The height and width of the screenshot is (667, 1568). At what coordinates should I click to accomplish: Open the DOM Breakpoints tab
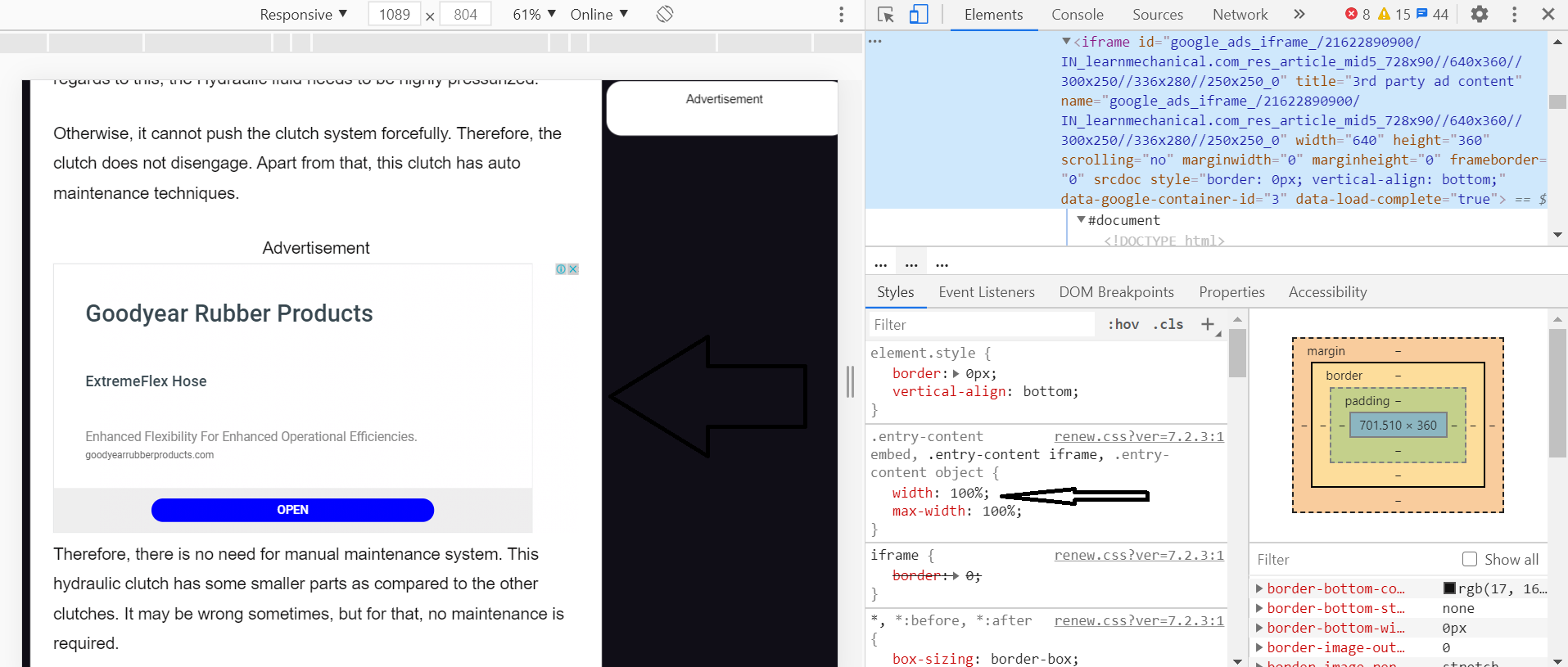click(x=1116, y=292)
